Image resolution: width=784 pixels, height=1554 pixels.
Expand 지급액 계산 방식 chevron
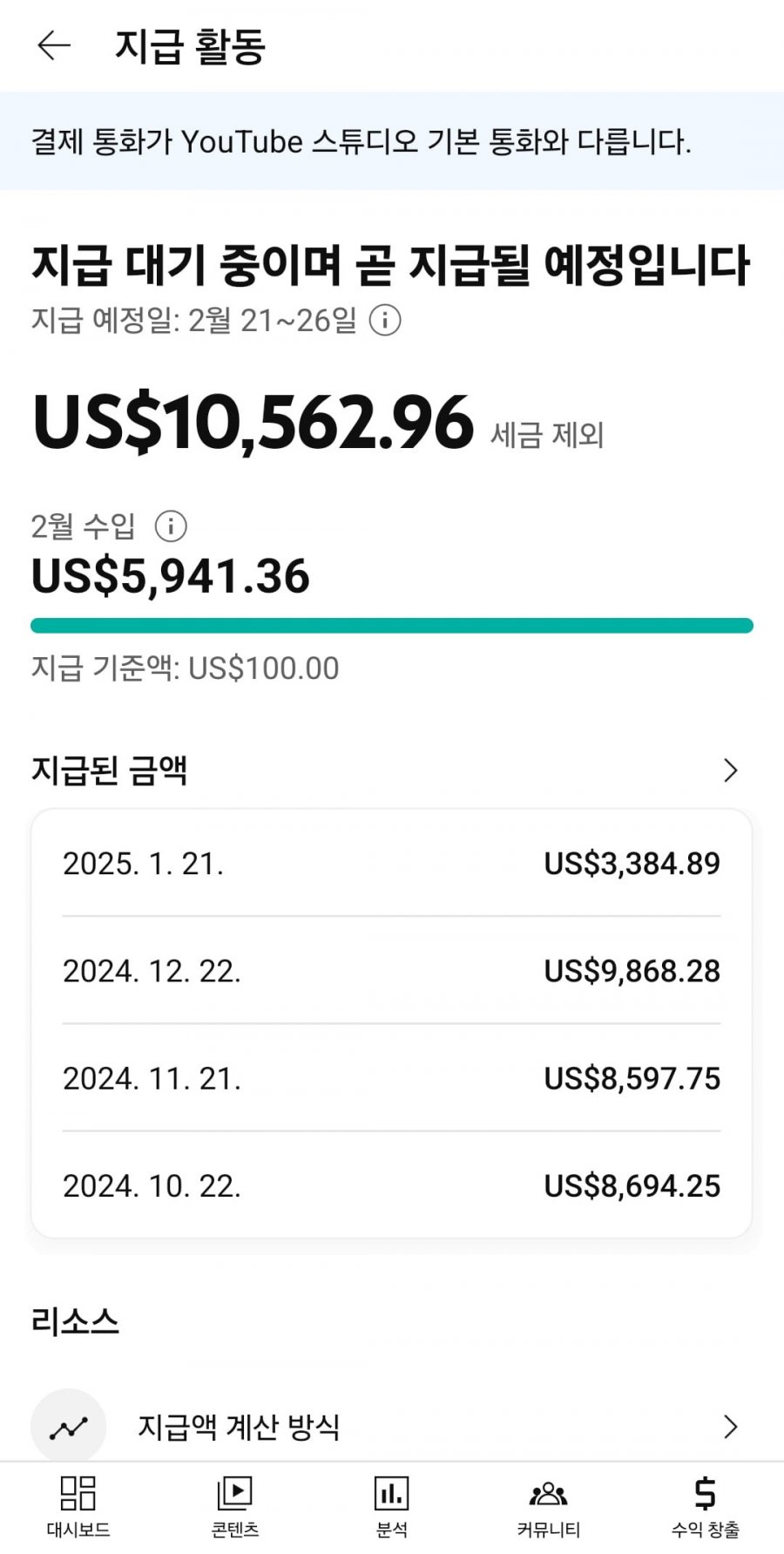730,1427
